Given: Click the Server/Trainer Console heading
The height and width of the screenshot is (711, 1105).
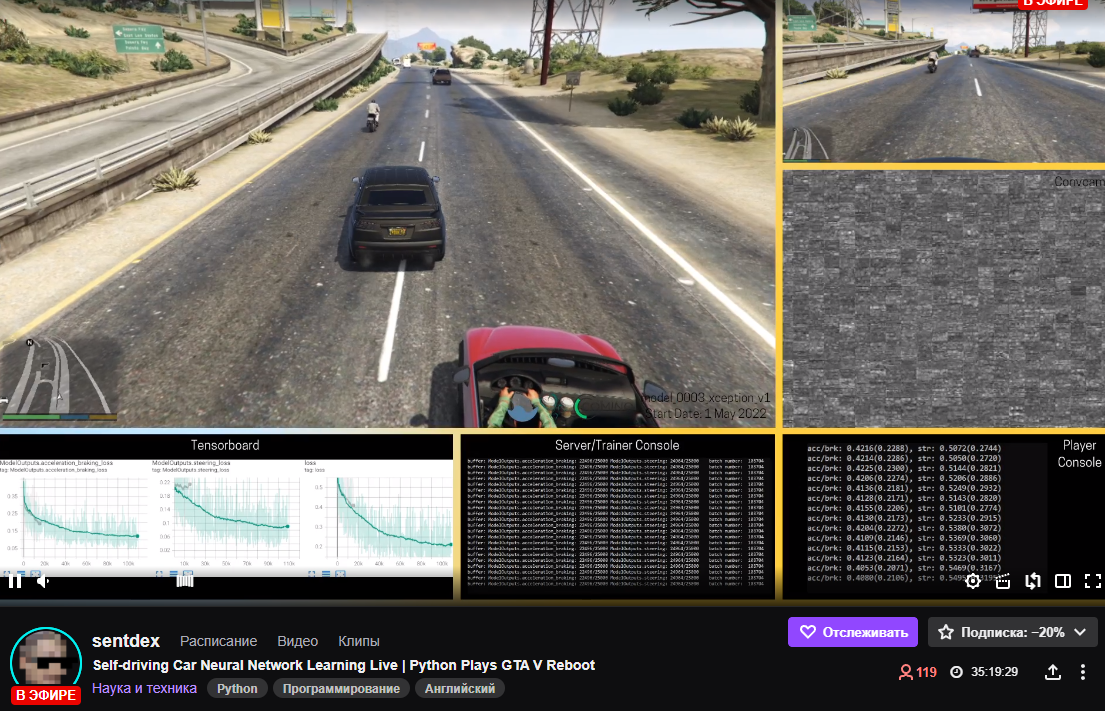Looking at the screenshot, I should click(617, 445).
